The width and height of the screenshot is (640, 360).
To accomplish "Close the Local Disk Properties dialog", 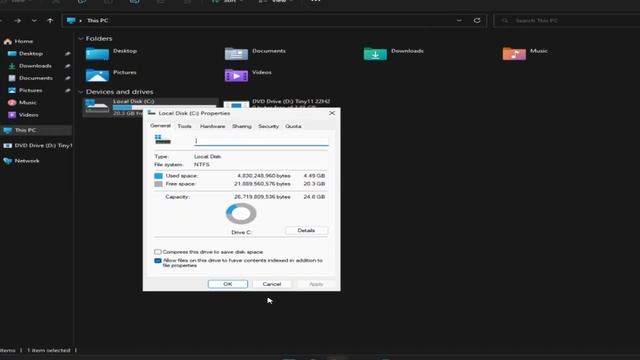I will 332,113.
